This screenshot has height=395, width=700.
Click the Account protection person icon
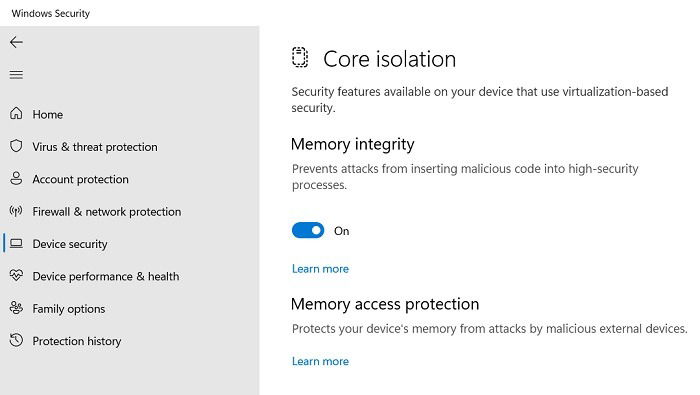point(16,179)
